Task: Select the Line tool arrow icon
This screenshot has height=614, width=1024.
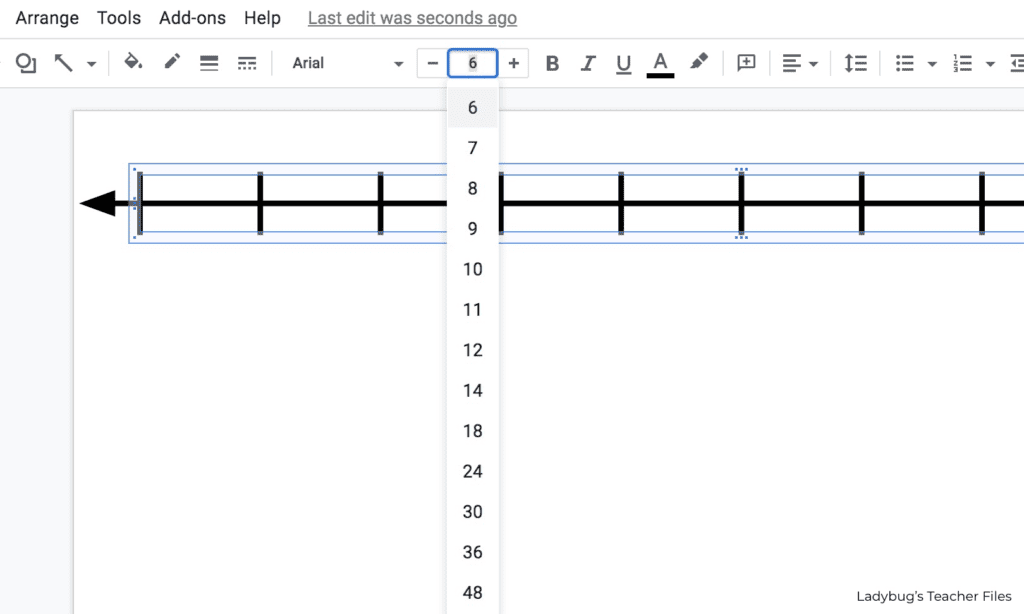Action: click(63, 63)
